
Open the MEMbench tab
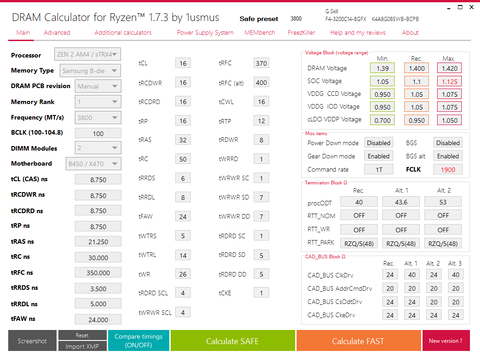point(260,33)
